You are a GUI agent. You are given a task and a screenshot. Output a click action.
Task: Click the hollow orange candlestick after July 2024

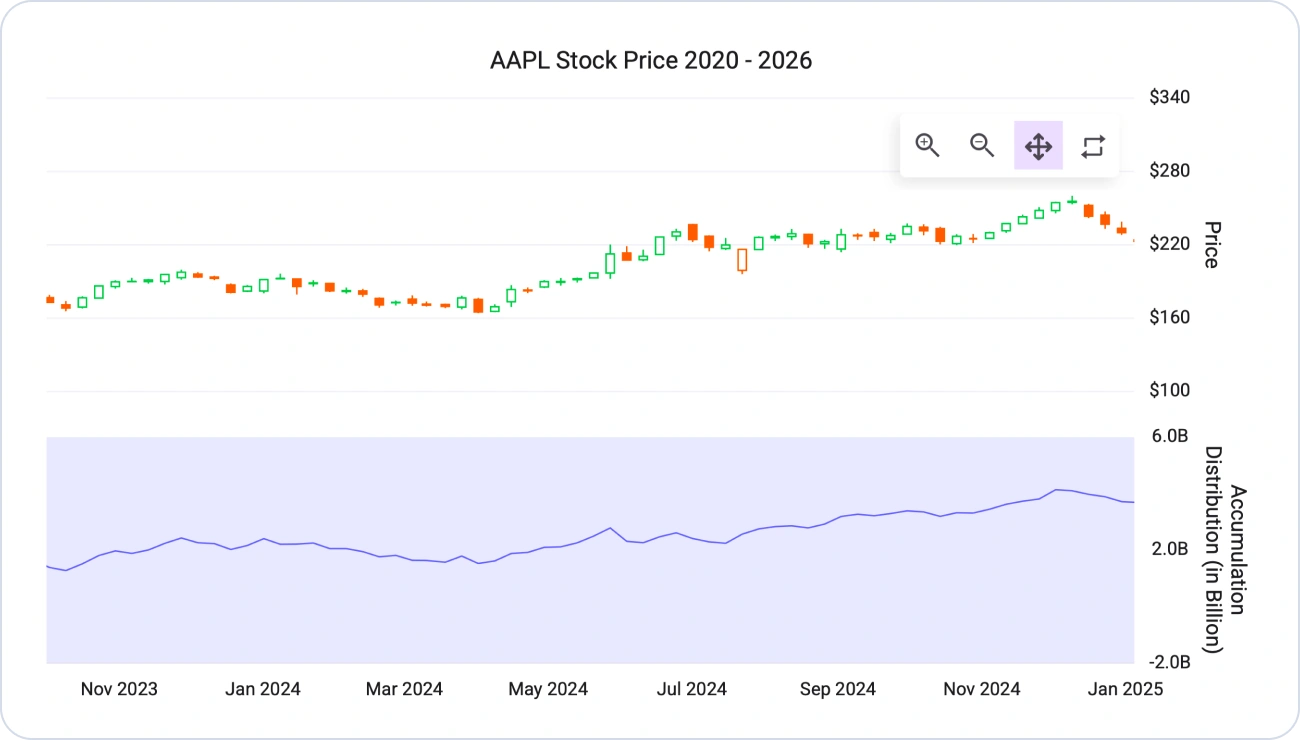click(742, 261)
